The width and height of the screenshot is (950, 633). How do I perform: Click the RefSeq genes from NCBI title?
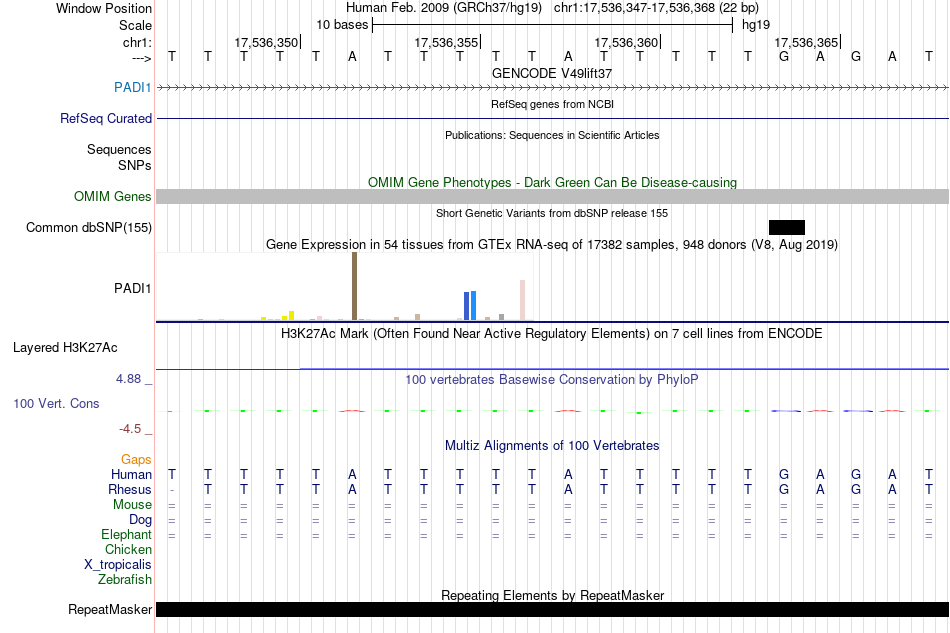click(x=552, y=104)
